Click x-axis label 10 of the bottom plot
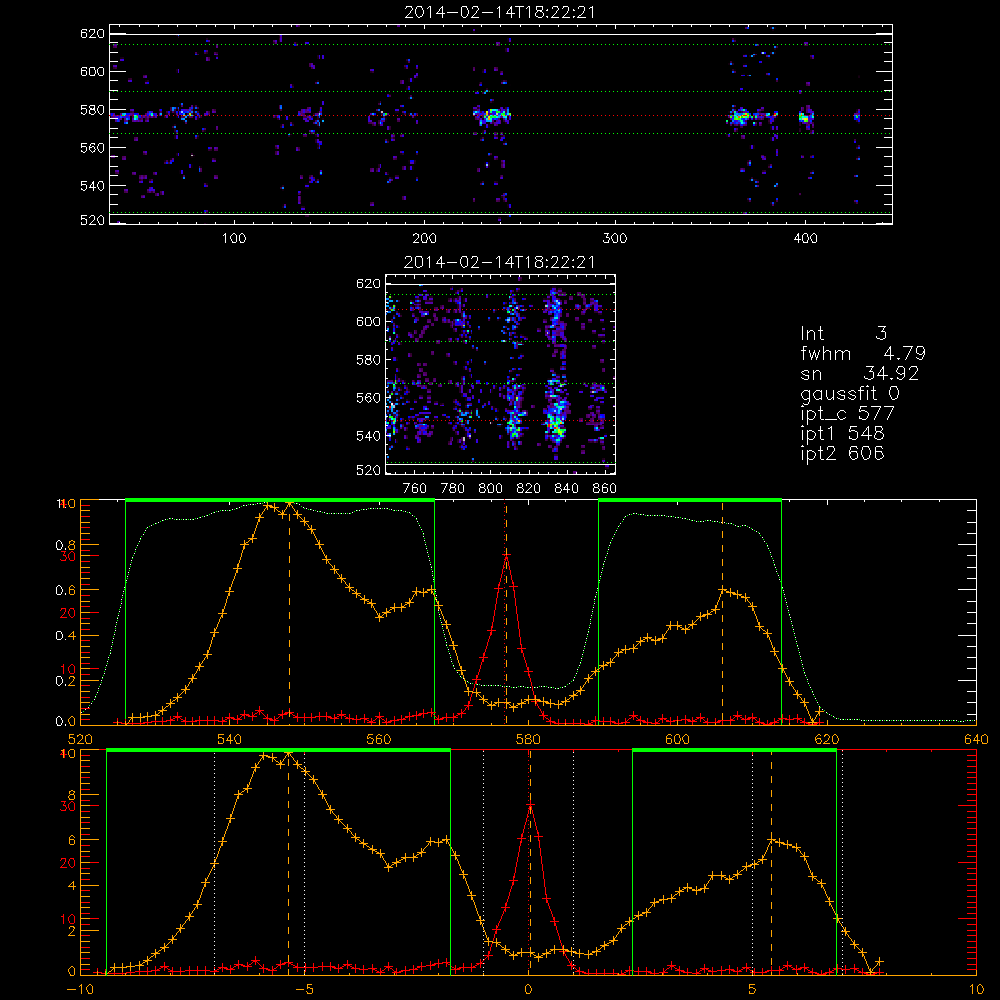 tap(976, 990)
